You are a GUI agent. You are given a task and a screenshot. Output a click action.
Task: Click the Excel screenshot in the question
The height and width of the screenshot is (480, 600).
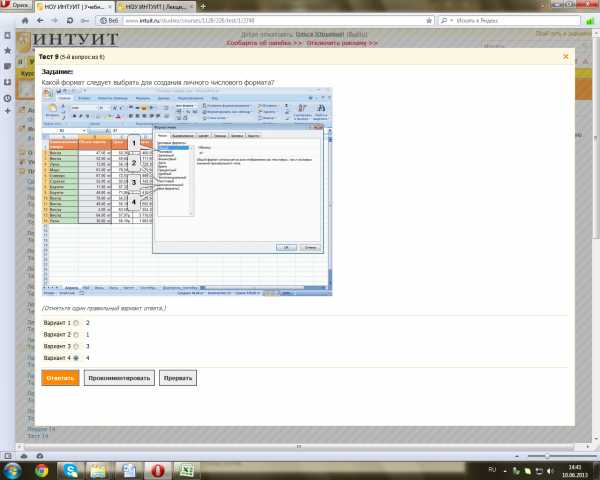click(187, 192)
